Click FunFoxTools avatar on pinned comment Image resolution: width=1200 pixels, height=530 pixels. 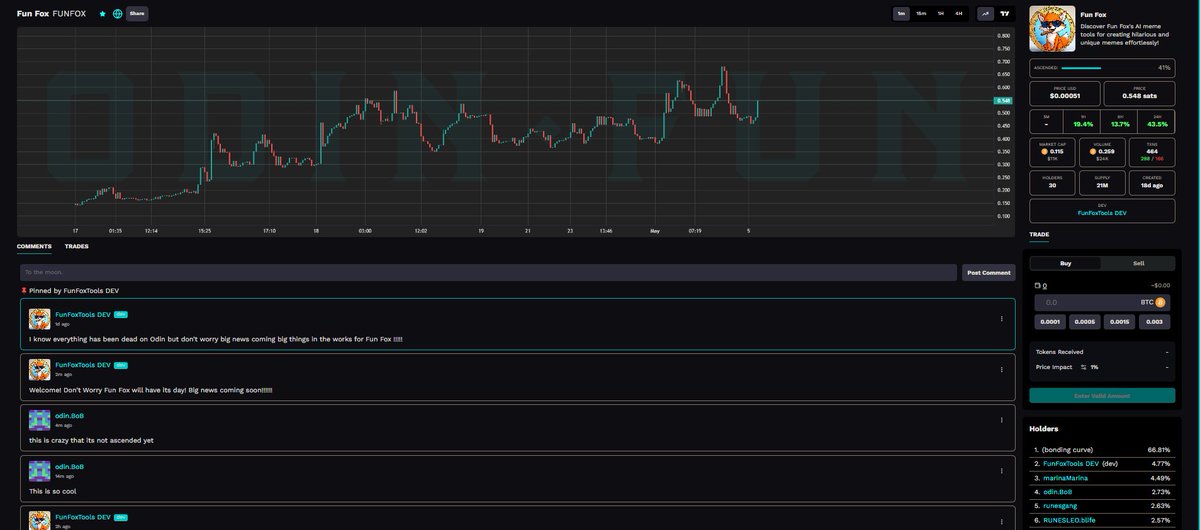coord(39,319)
